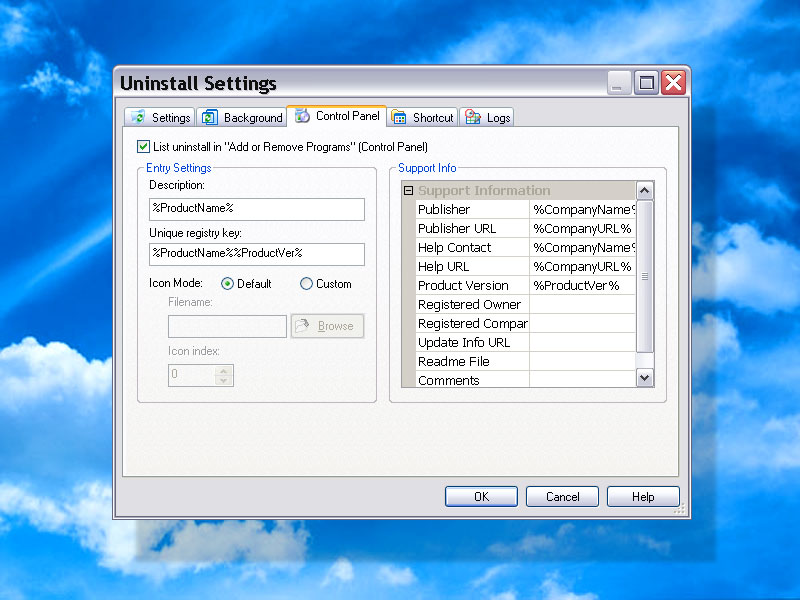Click the Control Panel tab icon

(x=302, y=115)
